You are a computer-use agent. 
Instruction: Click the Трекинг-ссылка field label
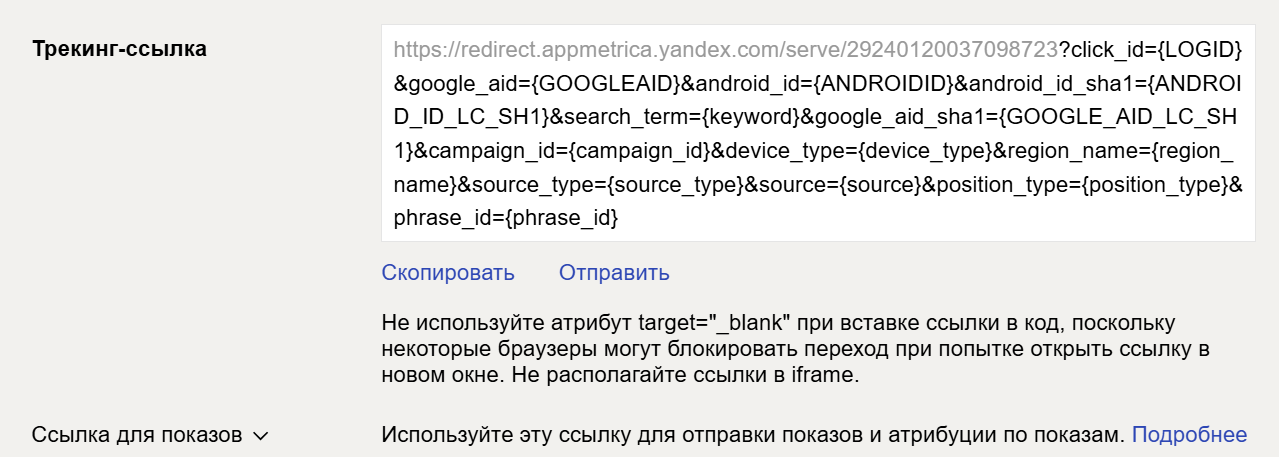(x=120, y=48)
